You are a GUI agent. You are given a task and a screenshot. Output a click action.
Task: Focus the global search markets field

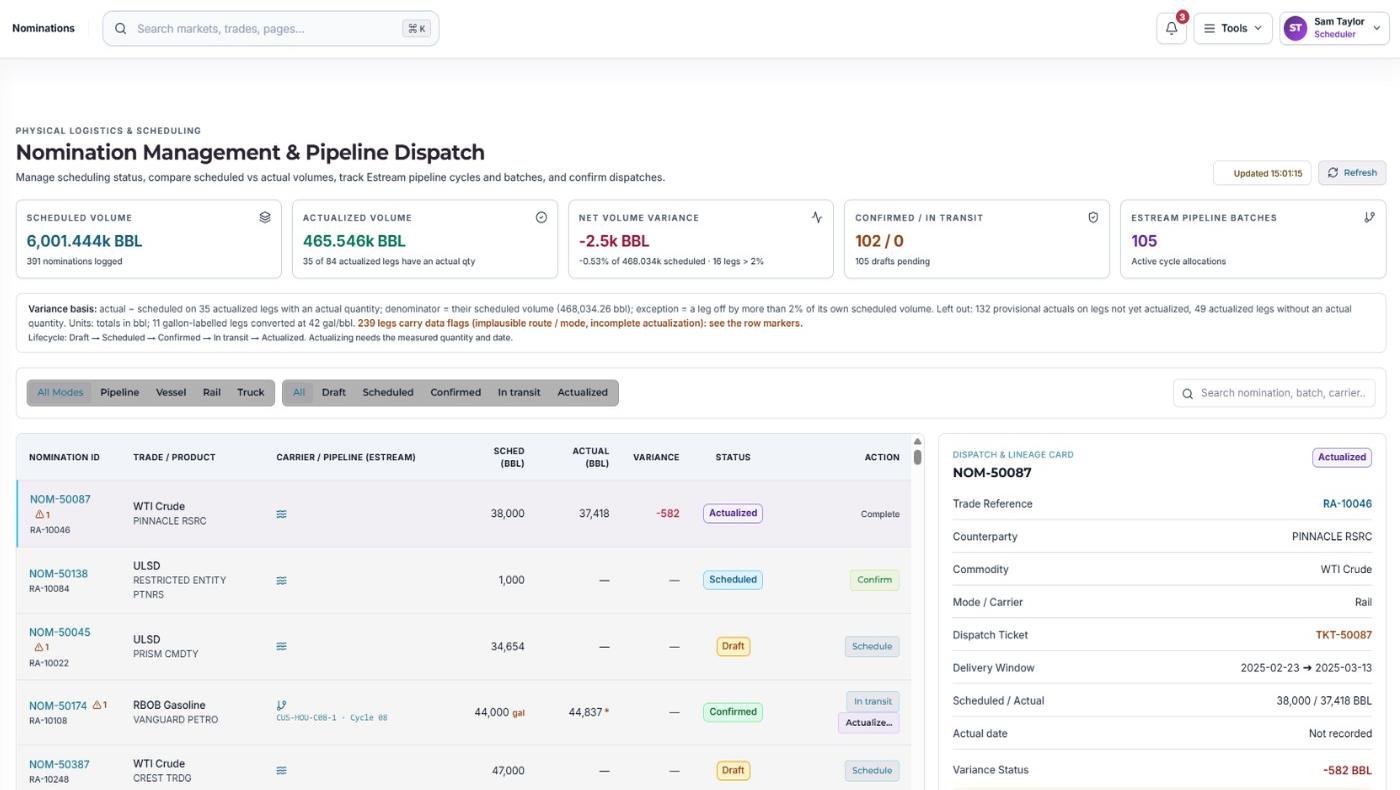point(271,29)
